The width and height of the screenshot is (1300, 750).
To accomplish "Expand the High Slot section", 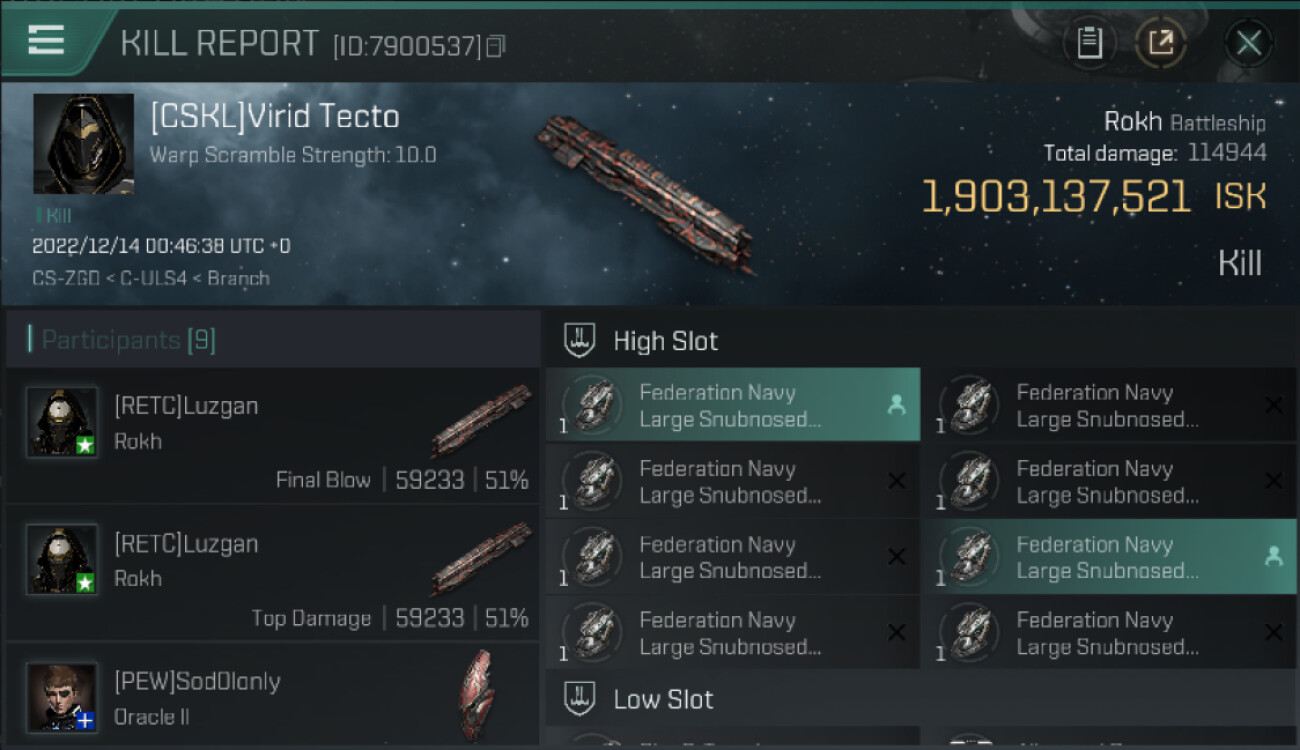I will point(666,341).
